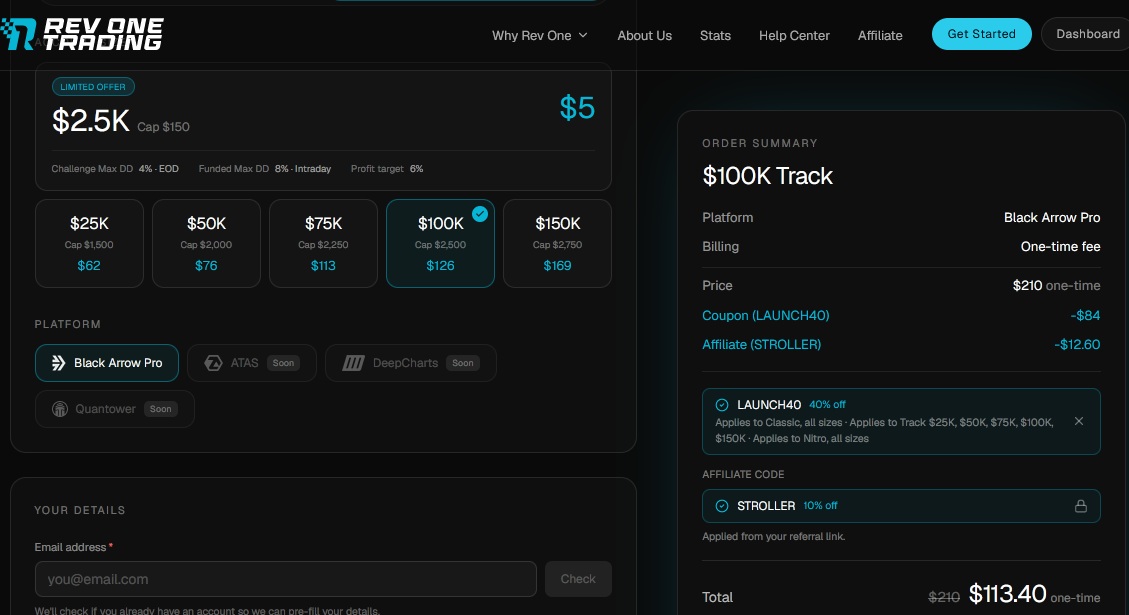Viewport: 1129px width, 615px height.
Task: Go to the About Us page
Action: [x=644, y=35]
